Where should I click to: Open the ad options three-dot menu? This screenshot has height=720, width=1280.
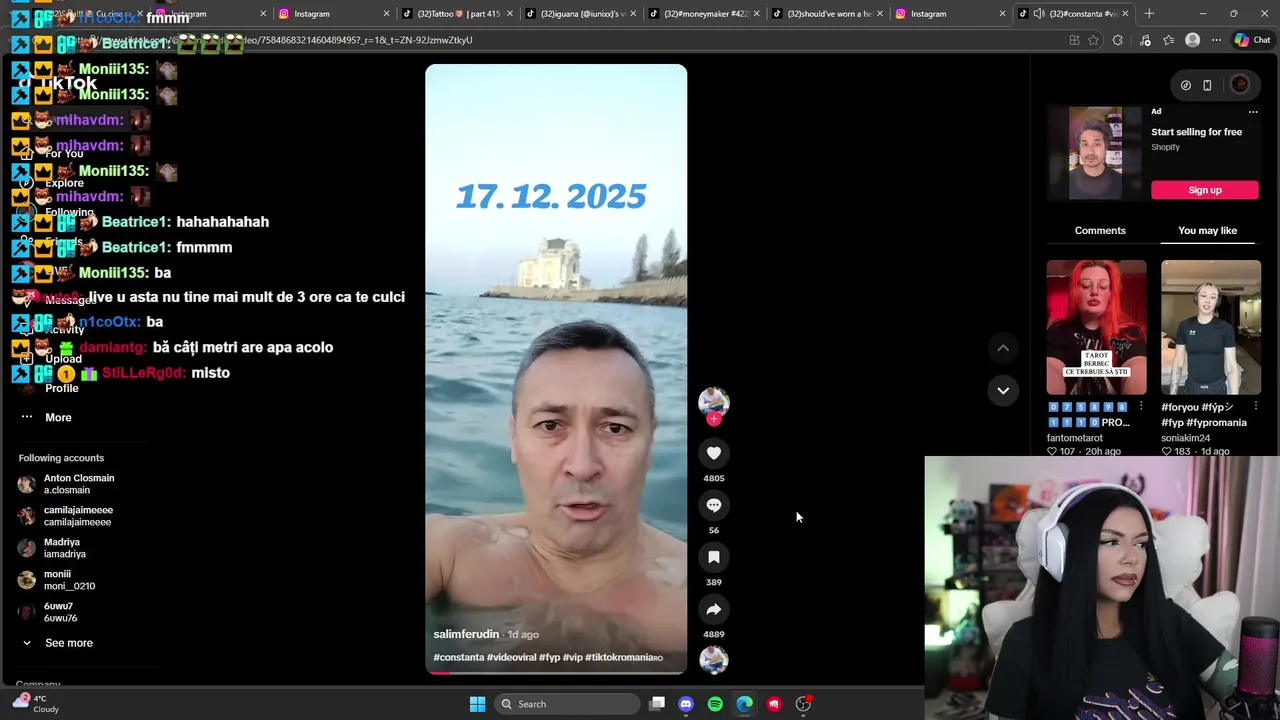[1253, 112]
